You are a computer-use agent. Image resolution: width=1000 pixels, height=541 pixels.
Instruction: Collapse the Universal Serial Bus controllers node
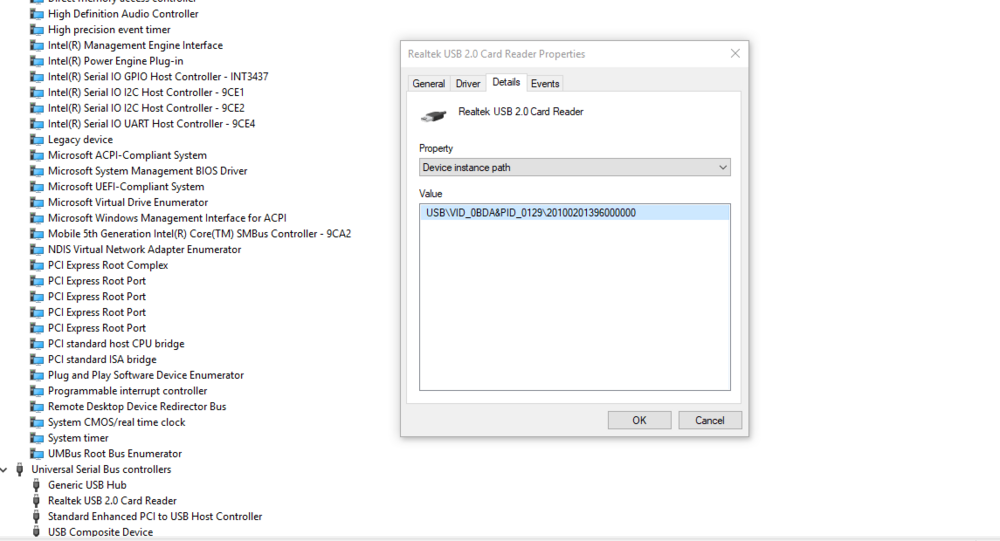pyautogui.click(x=5, y=469)
